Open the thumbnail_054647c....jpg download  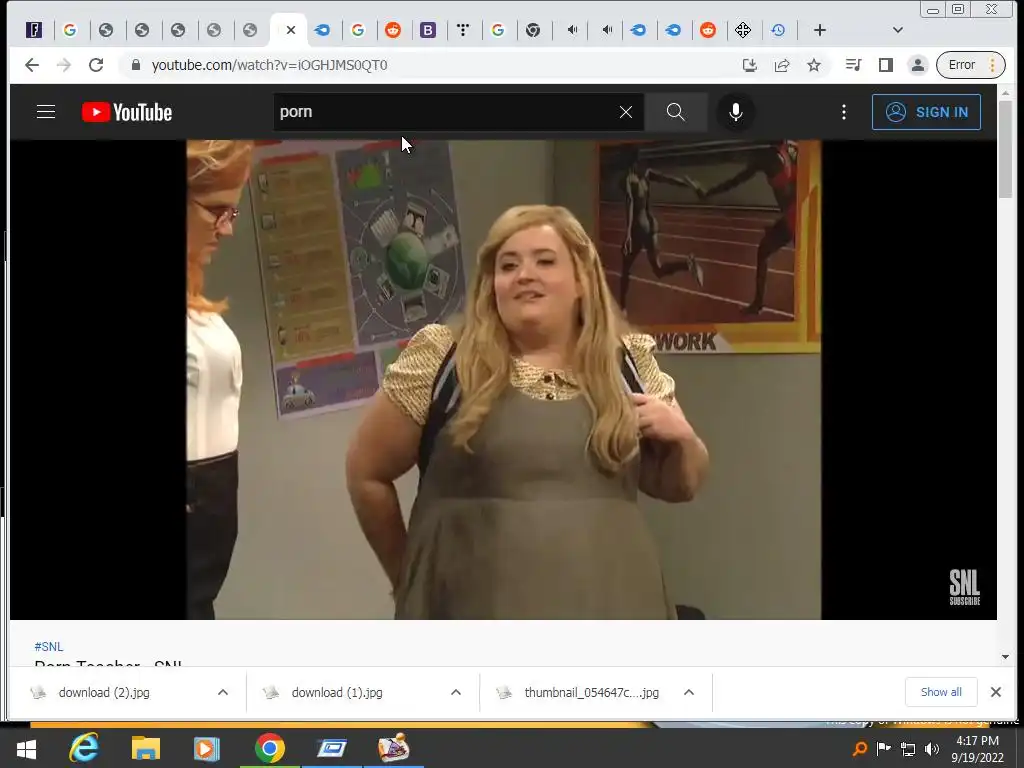(x=592, y=692)
